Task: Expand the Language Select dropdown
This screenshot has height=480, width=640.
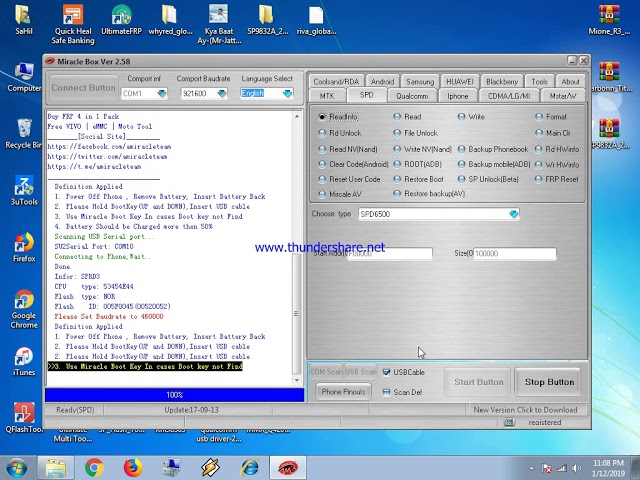Action: click(288, 93)
